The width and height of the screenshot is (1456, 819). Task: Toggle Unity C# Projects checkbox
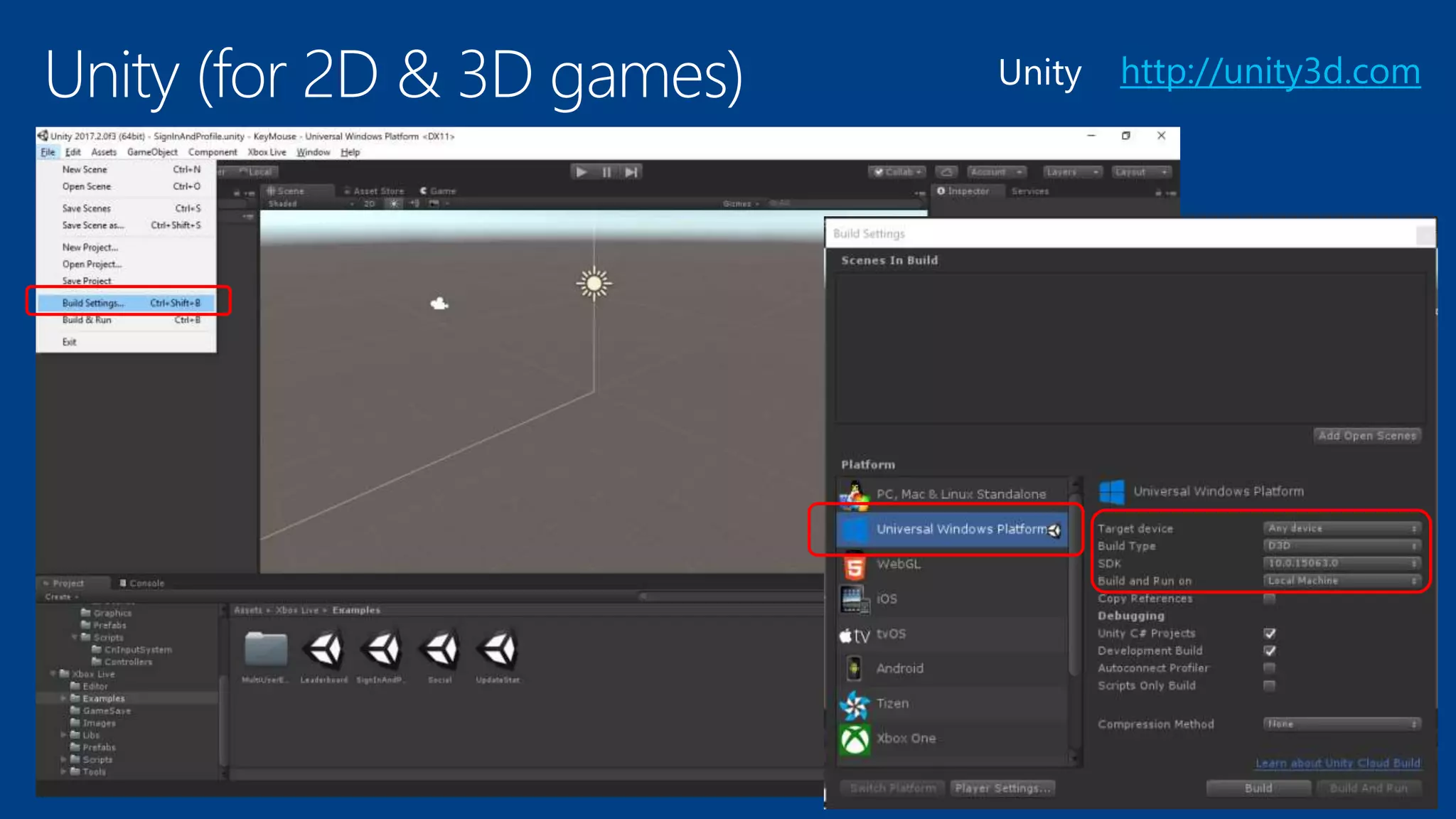point(1270,633)
